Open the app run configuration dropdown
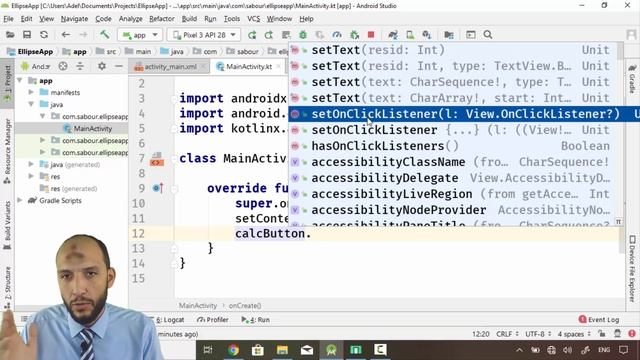 pos(140,35)
